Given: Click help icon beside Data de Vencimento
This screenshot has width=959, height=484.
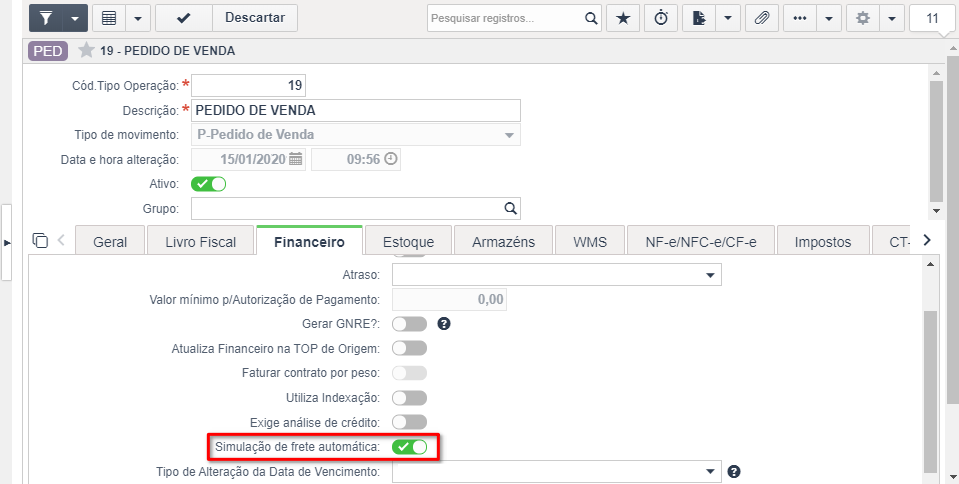Looking at the screenshot, I should click(735, 472).
